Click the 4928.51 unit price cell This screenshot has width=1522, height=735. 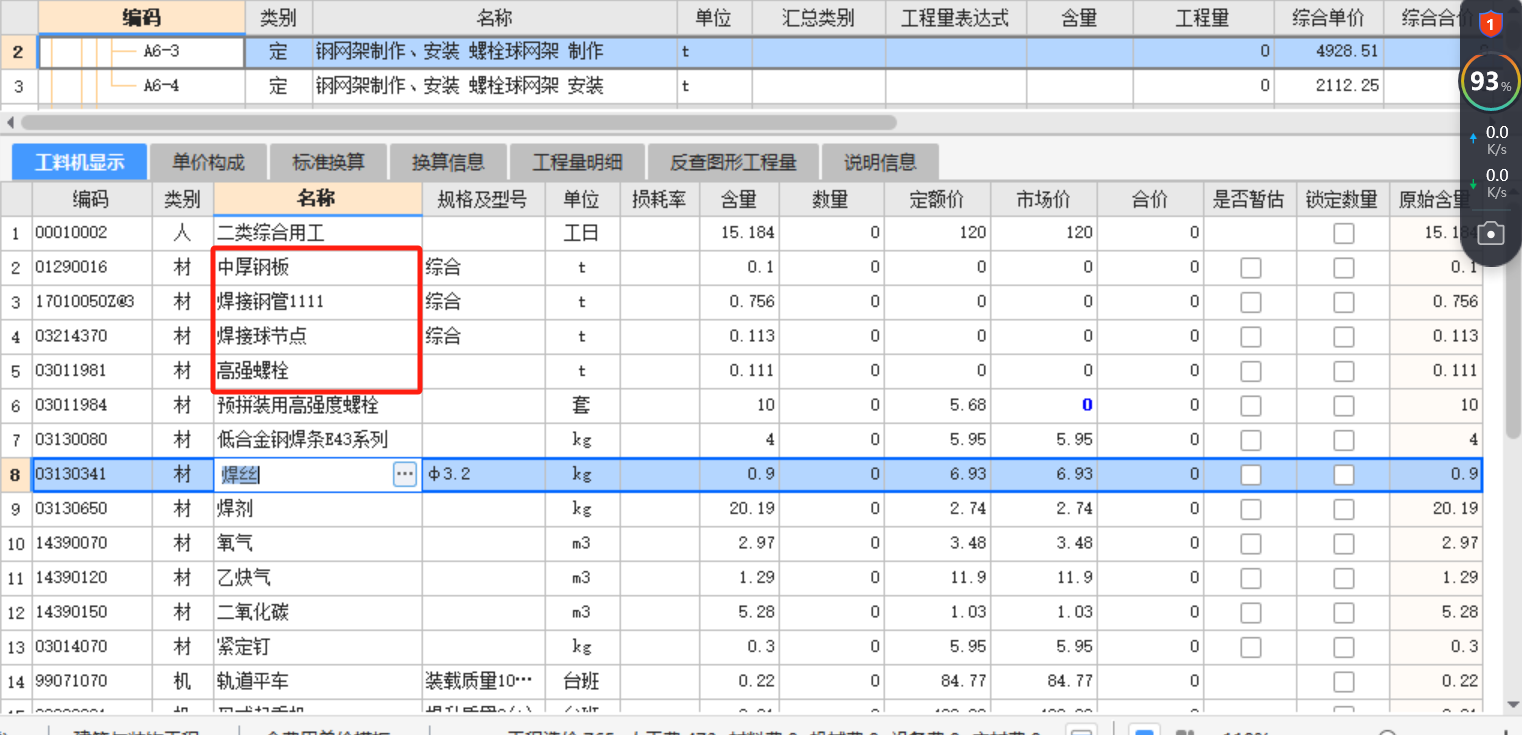pyautogui.click(x=1330, y=52)
